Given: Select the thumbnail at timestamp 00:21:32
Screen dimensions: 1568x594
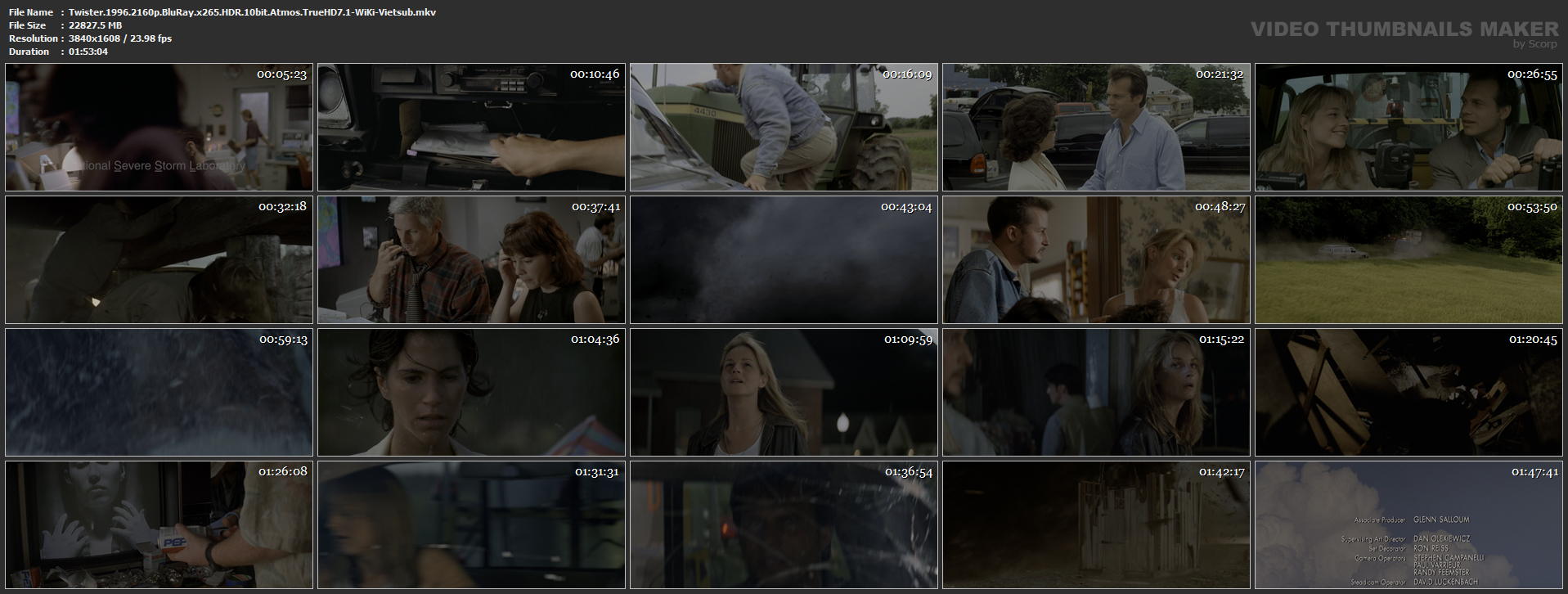Looking at the screenshot, I should (1096, 127).
